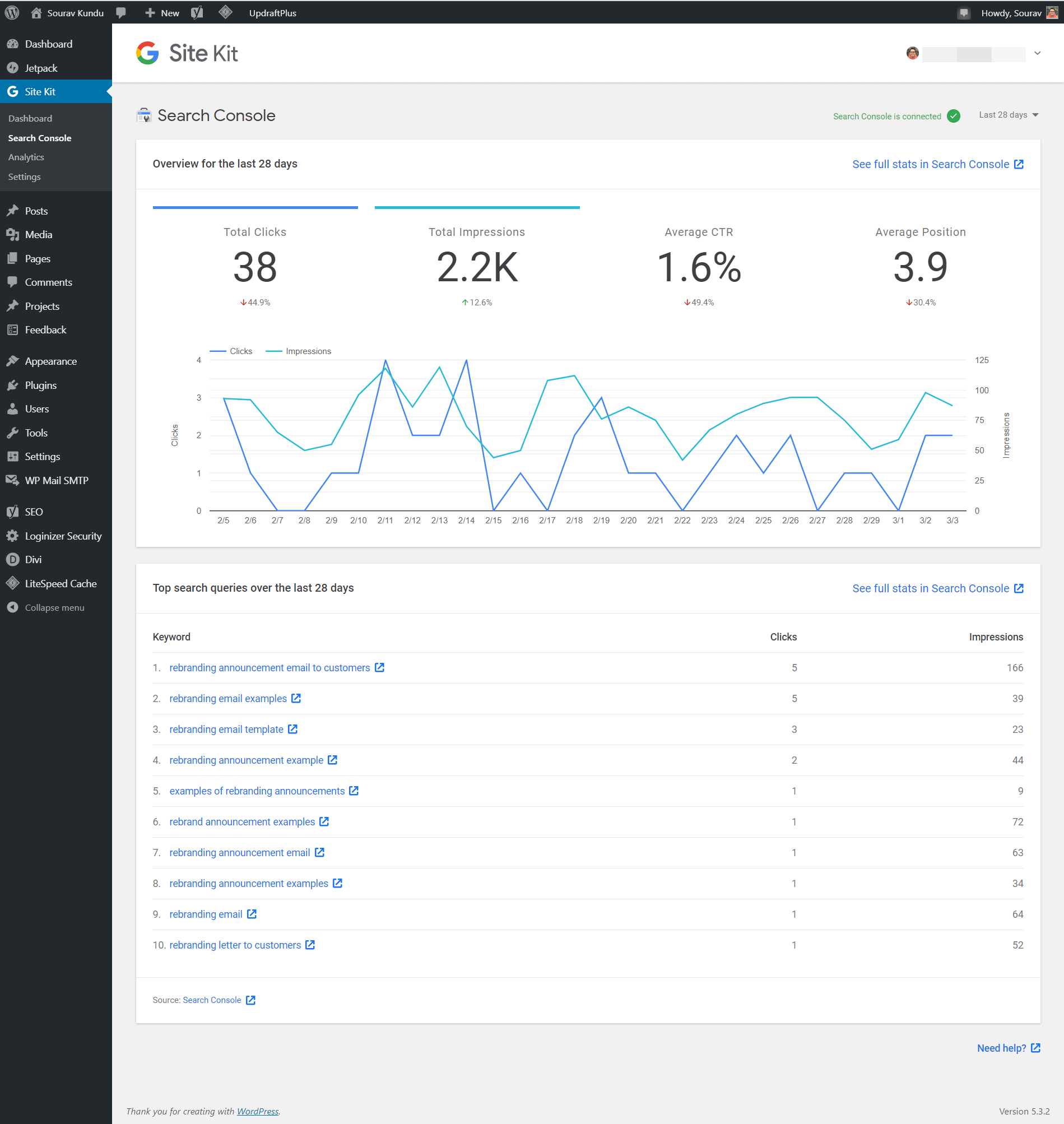This screenshot has width=1064, height=1124.
Task: Click the Tools wrench icon in sidebar
Action: pyautogui.click(x=12, y=433)
